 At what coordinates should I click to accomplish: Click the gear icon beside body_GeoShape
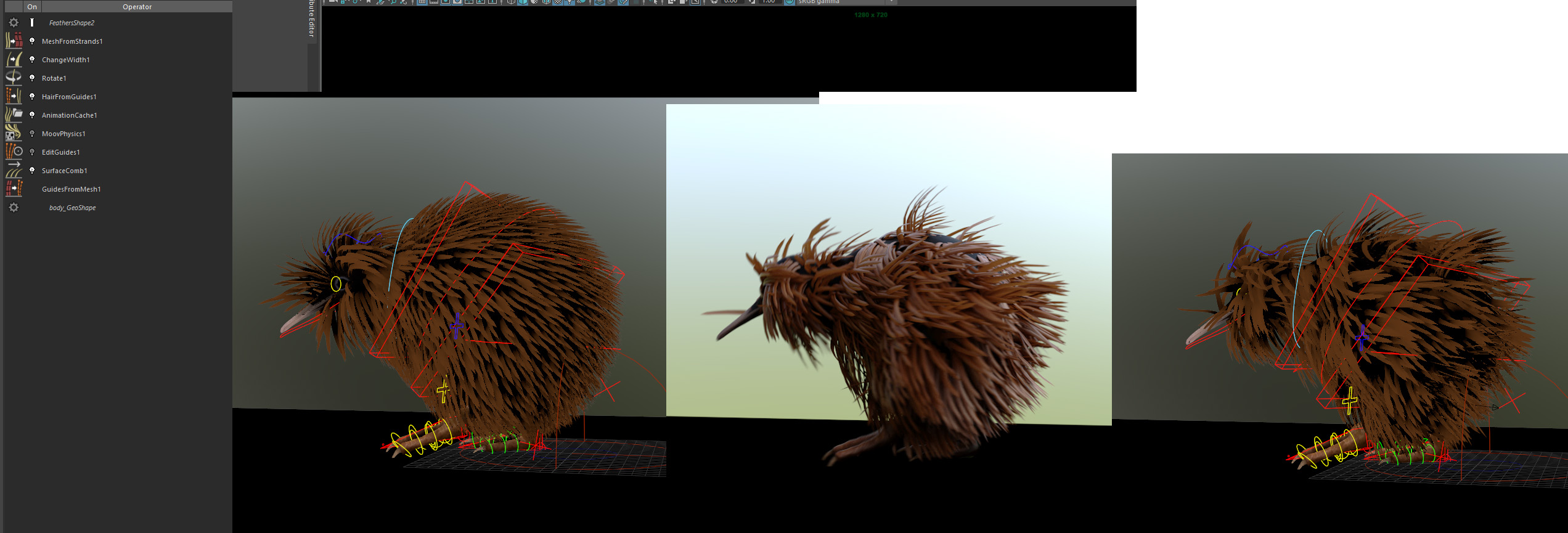coord(14,208)
